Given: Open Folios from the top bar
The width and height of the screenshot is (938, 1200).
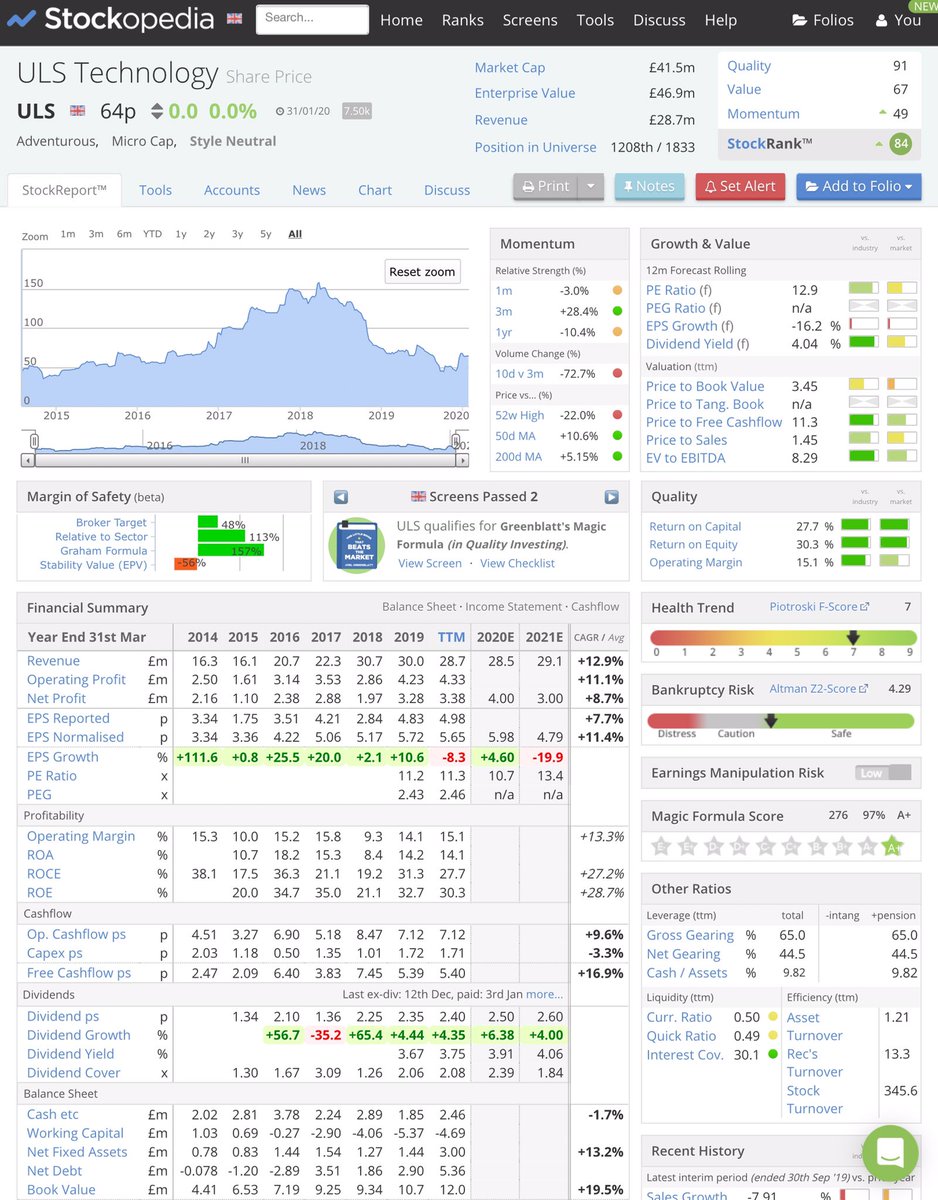Looking at the screenshot, I should tap(823, 20).
